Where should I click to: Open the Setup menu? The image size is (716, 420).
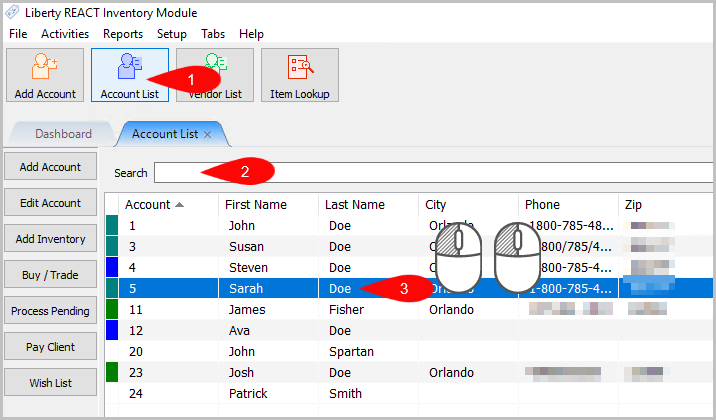pyautogui.click(x=172, y=34)
